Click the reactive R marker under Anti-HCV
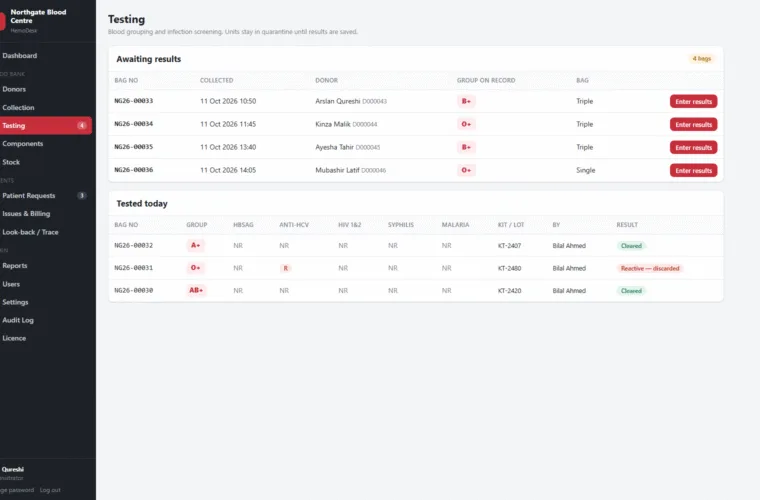This screenshot has width=760, height=500. pos(285,268)
